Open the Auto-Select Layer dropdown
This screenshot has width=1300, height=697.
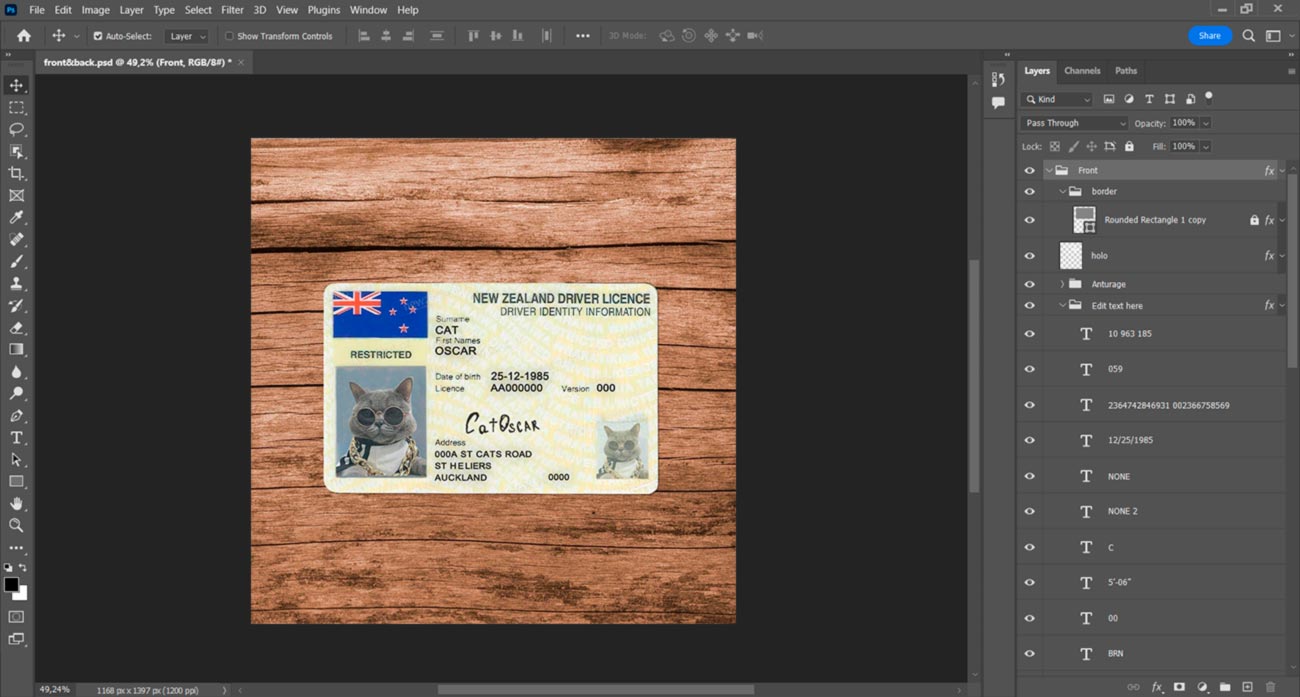click(x=187, y=36)
